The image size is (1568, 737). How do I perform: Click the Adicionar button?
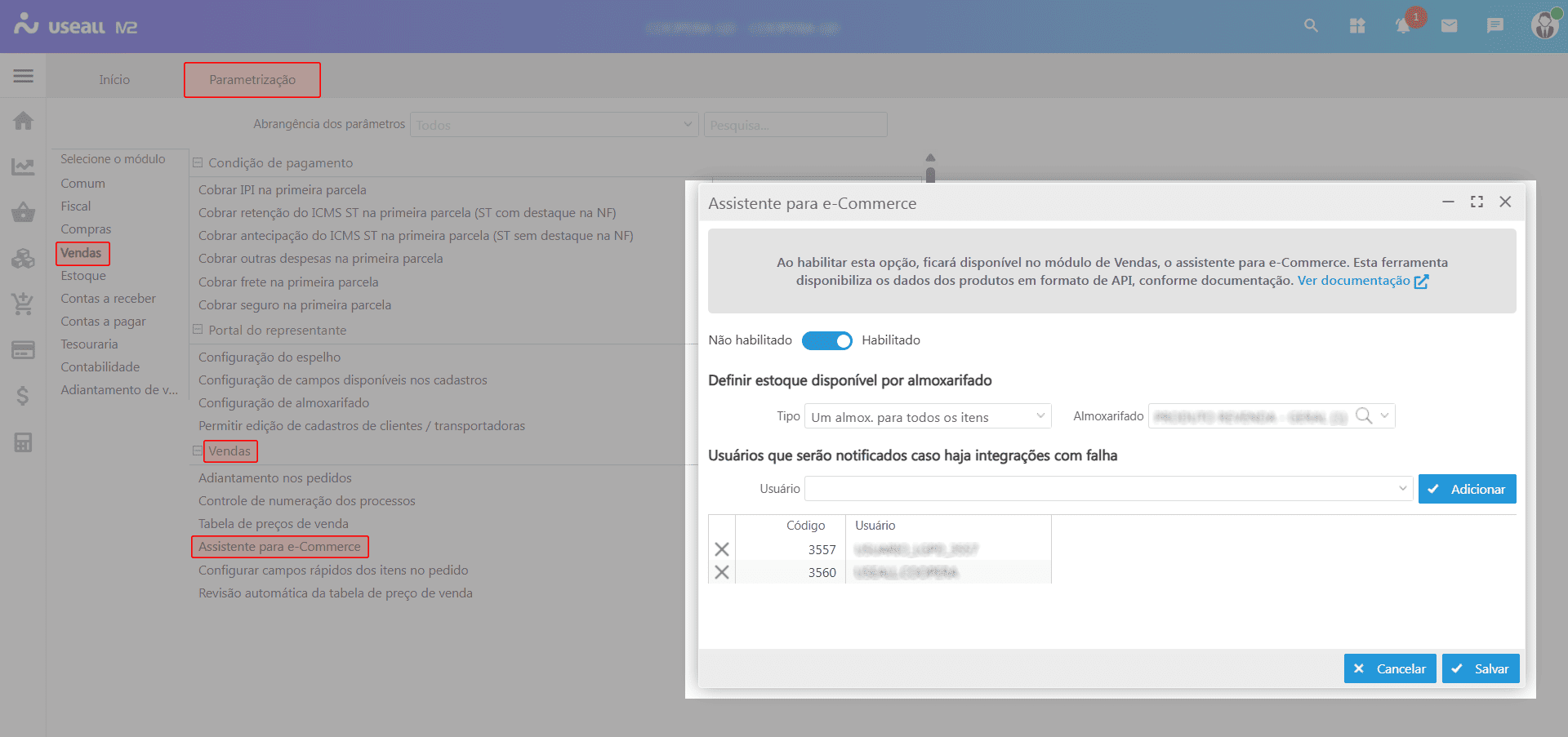coord(1467,489)
